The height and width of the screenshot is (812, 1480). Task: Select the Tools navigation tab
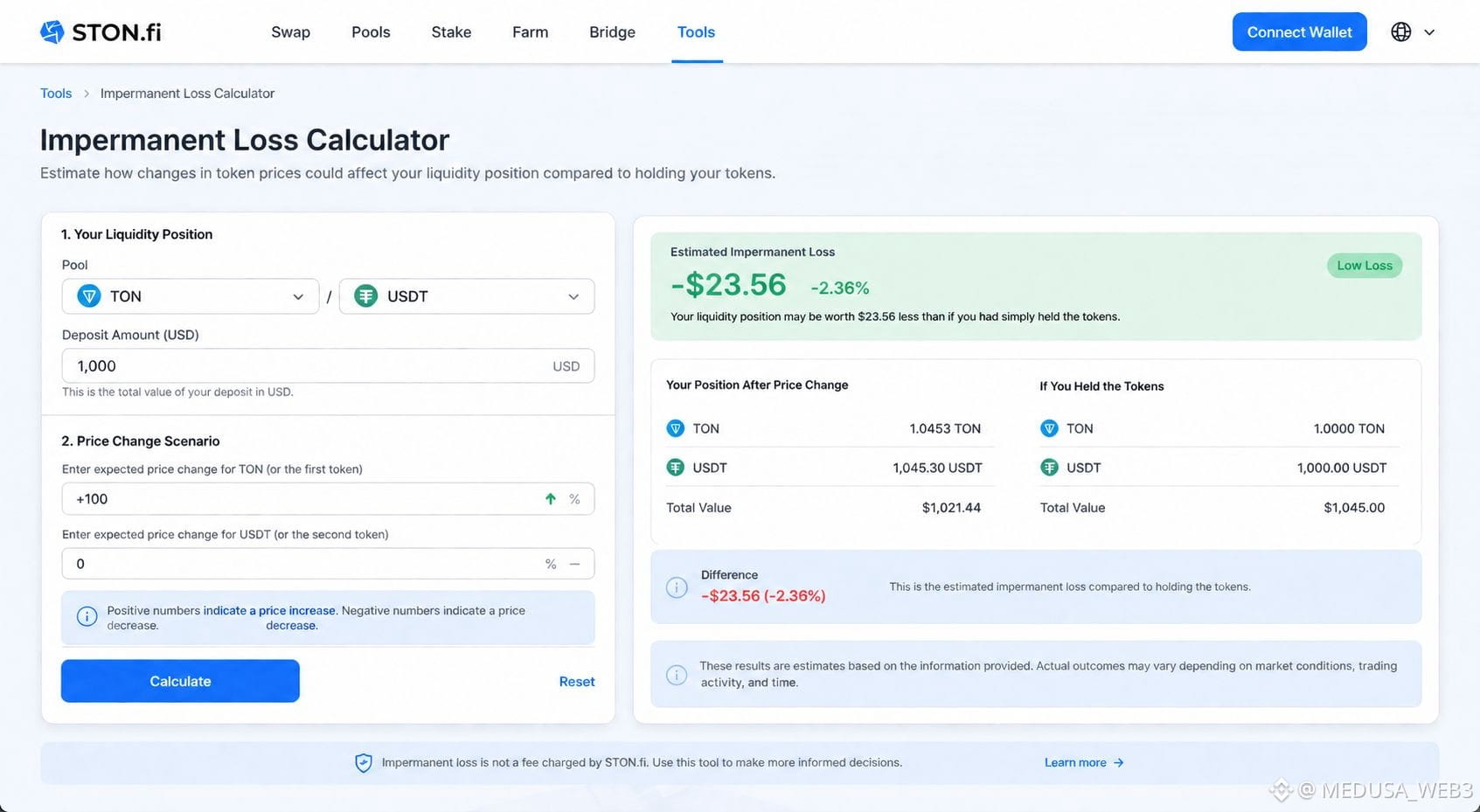pyautogui.click(x=696, y=32)
